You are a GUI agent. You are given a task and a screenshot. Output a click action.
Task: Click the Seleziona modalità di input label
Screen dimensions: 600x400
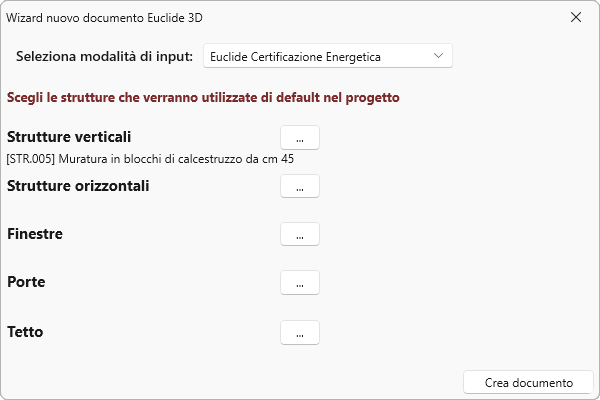[x=105, y=56]
